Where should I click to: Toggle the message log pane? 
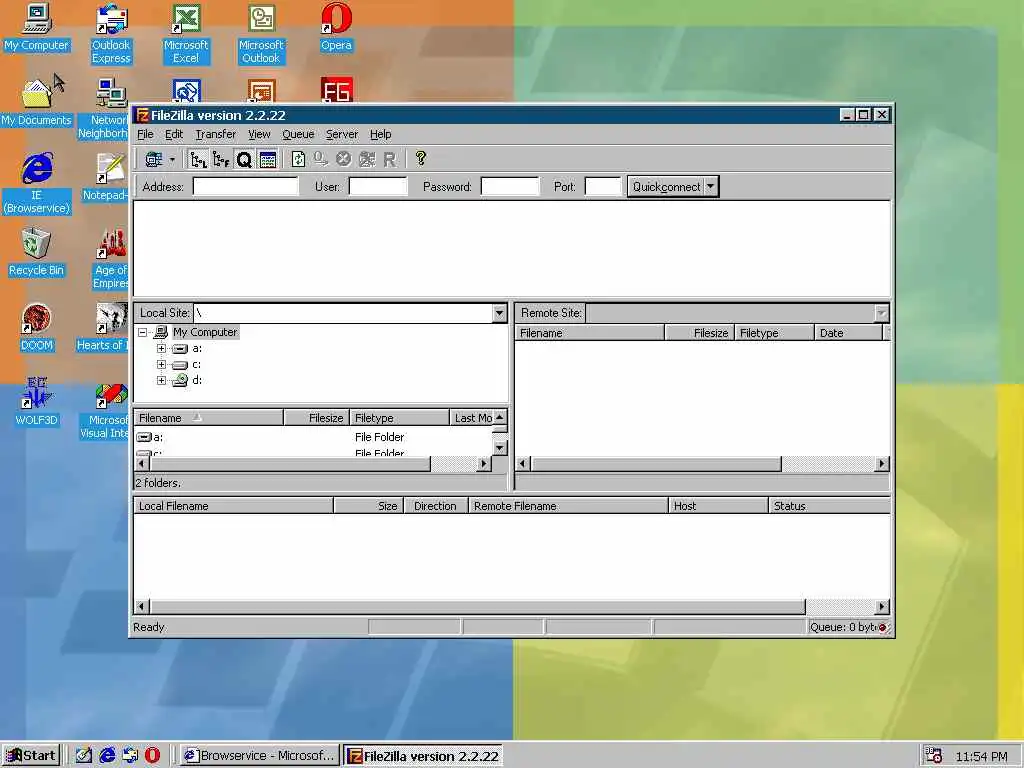tap(268, 159)
